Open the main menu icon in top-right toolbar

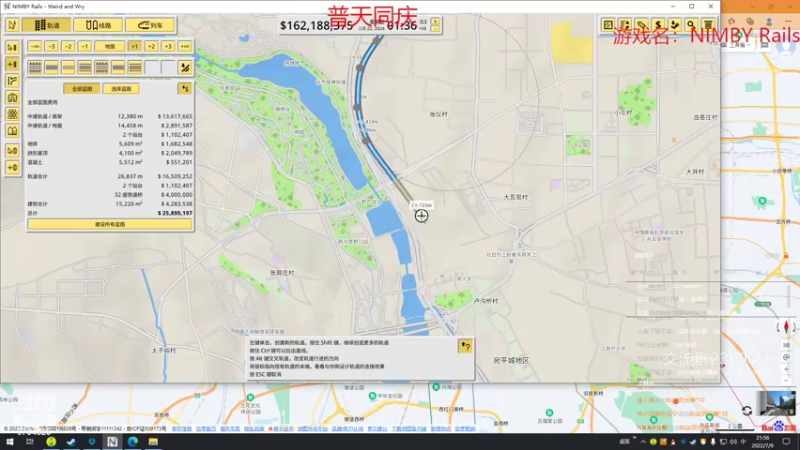tap(708, 25)
